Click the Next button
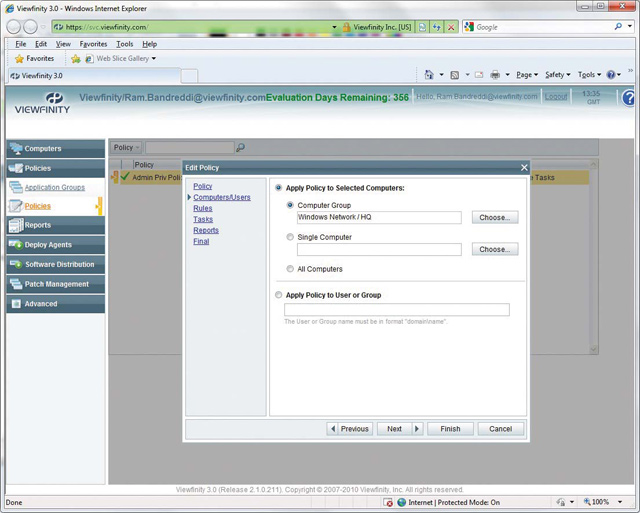The height and width of the screenshot is (513, 640). [x=400, y=429]
